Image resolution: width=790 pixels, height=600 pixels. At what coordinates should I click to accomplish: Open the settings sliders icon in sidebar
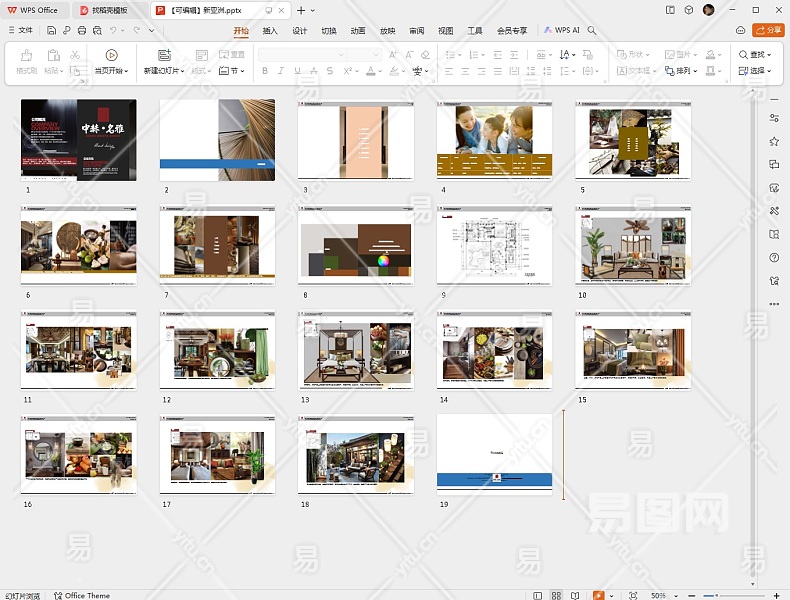(774, 118)
